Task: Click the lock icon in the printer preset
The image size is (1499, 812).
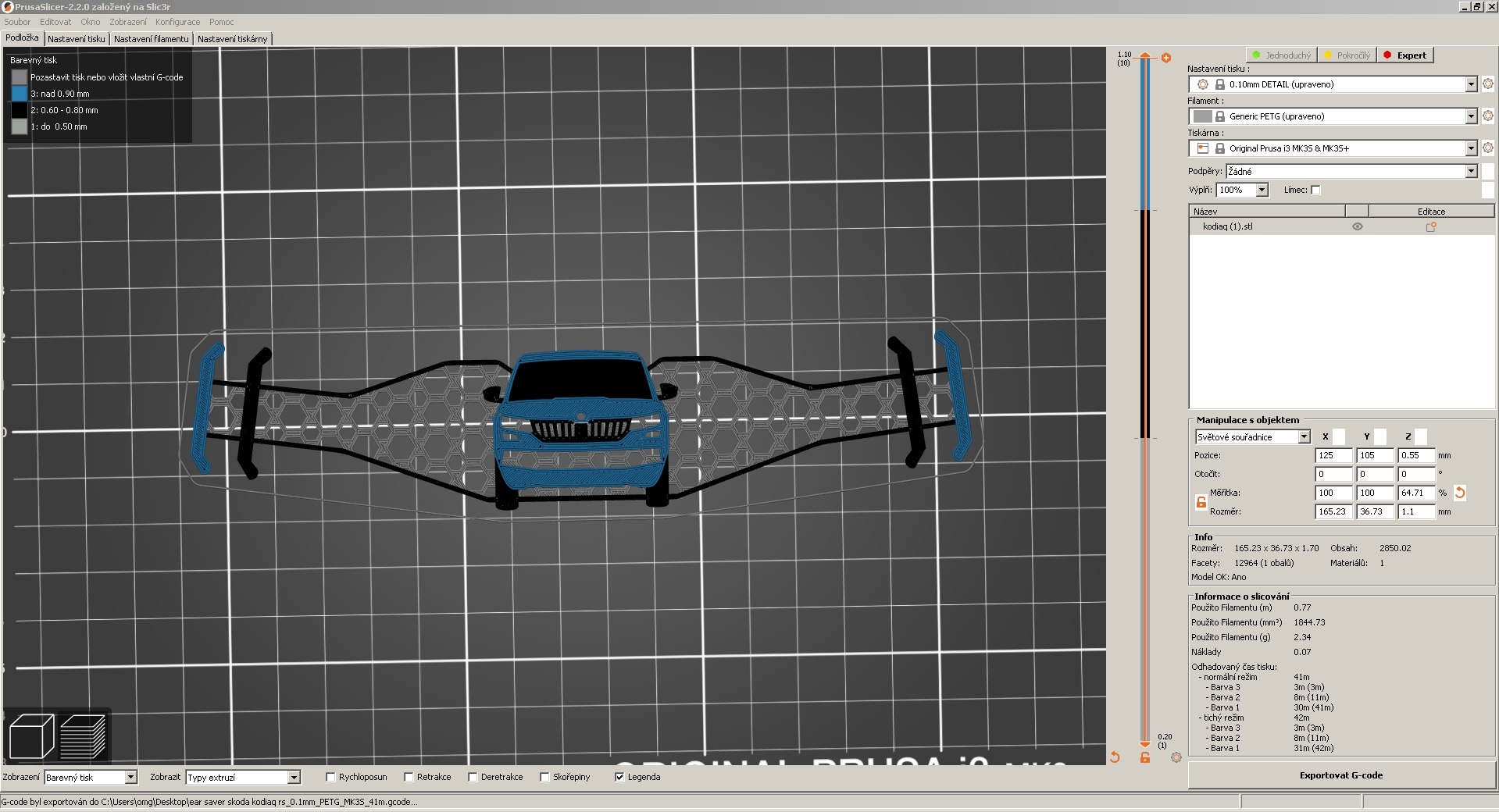Action: 1219,148
